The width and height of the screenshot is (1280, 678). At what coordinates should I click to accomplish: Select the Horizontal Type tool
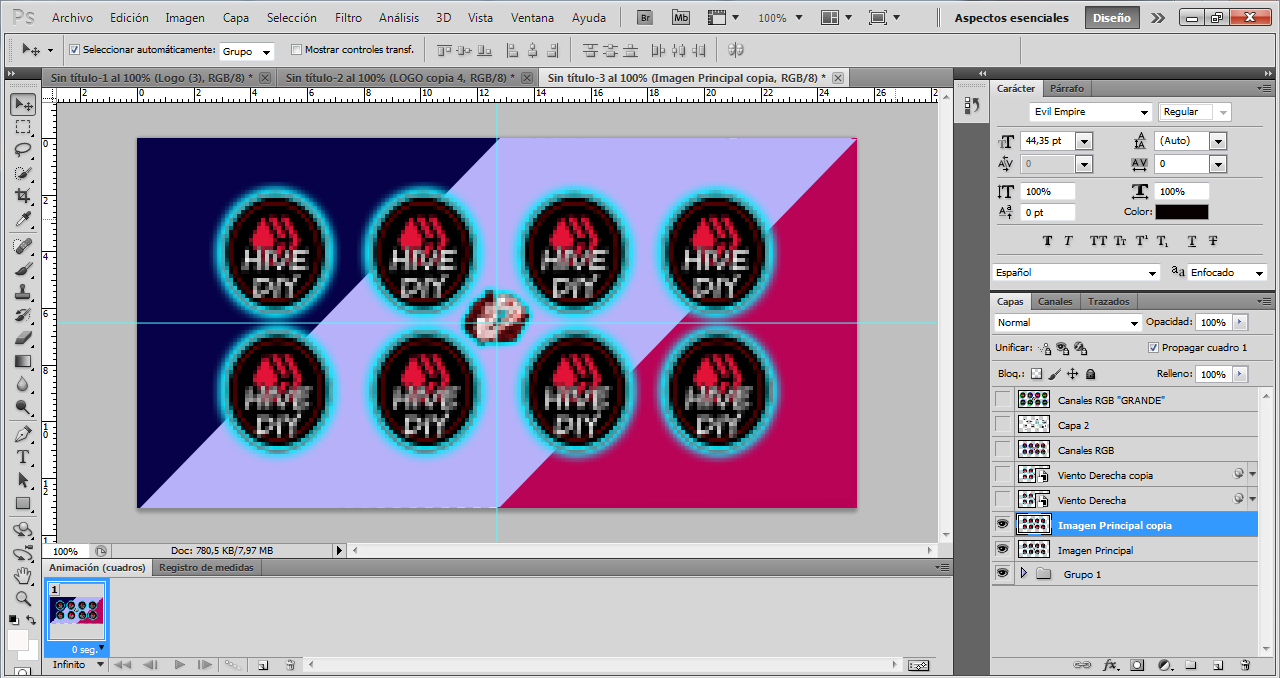click(x=23, y=458)
